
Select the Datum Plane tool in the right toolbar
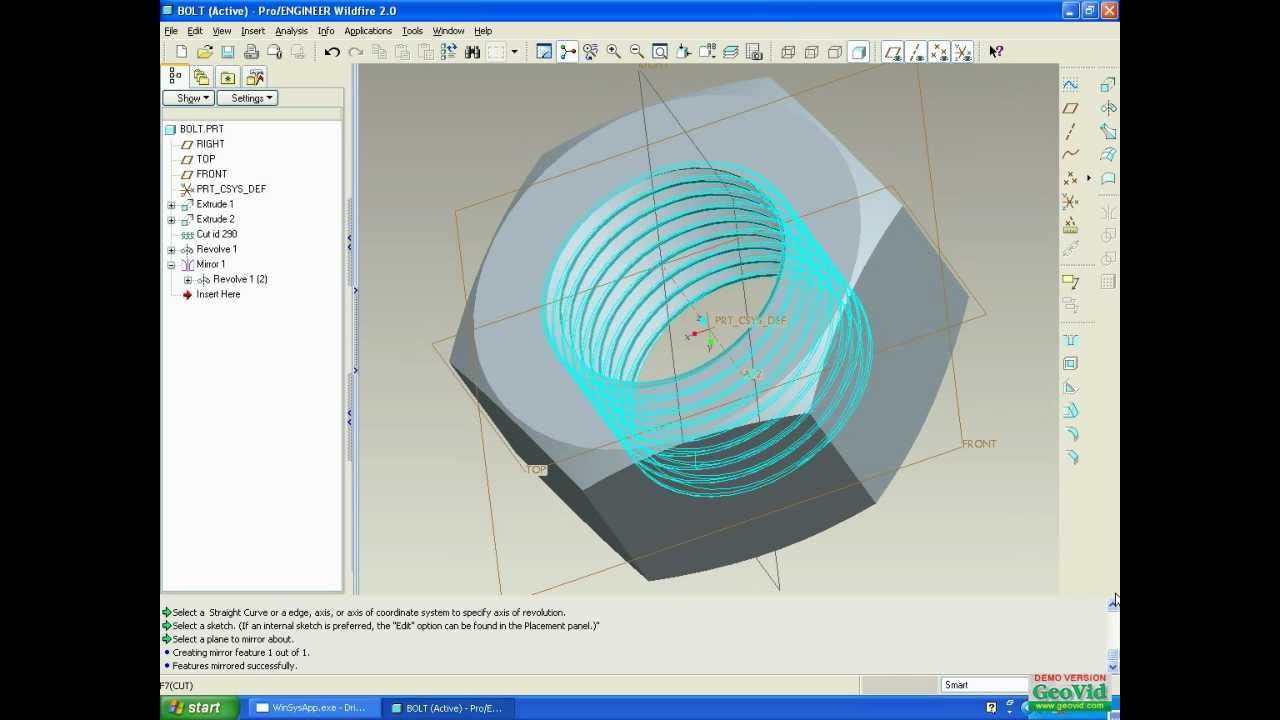coord(1070,108)
